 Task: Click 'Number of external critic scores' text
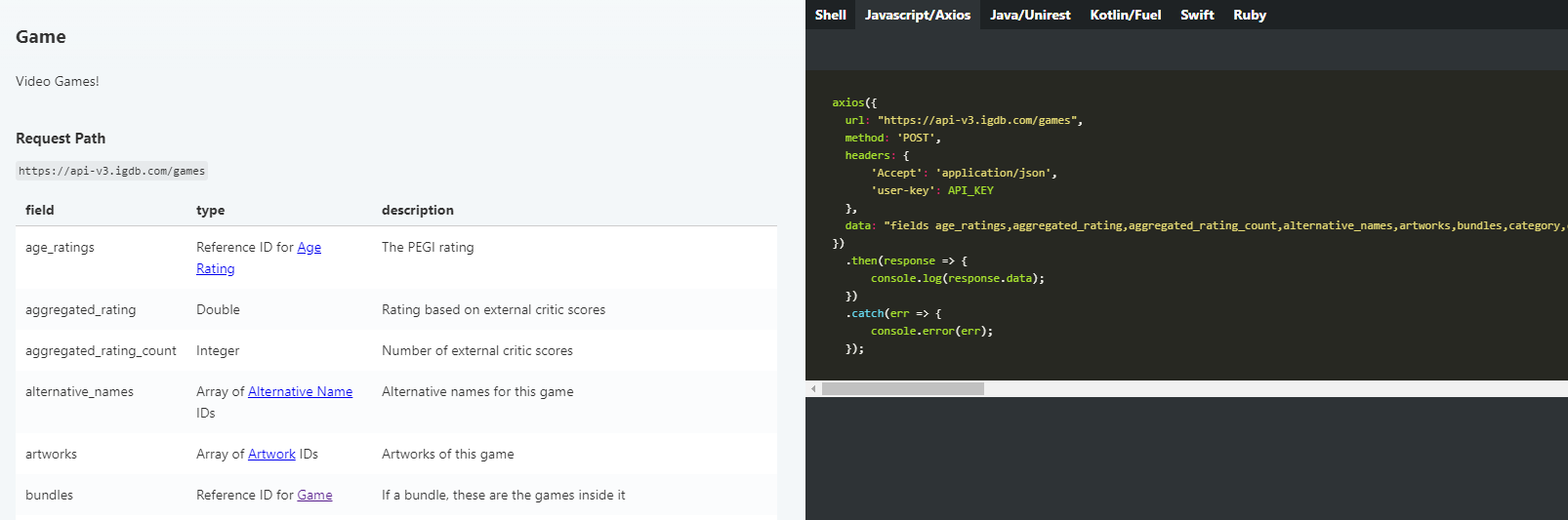[x=477, y=350]
